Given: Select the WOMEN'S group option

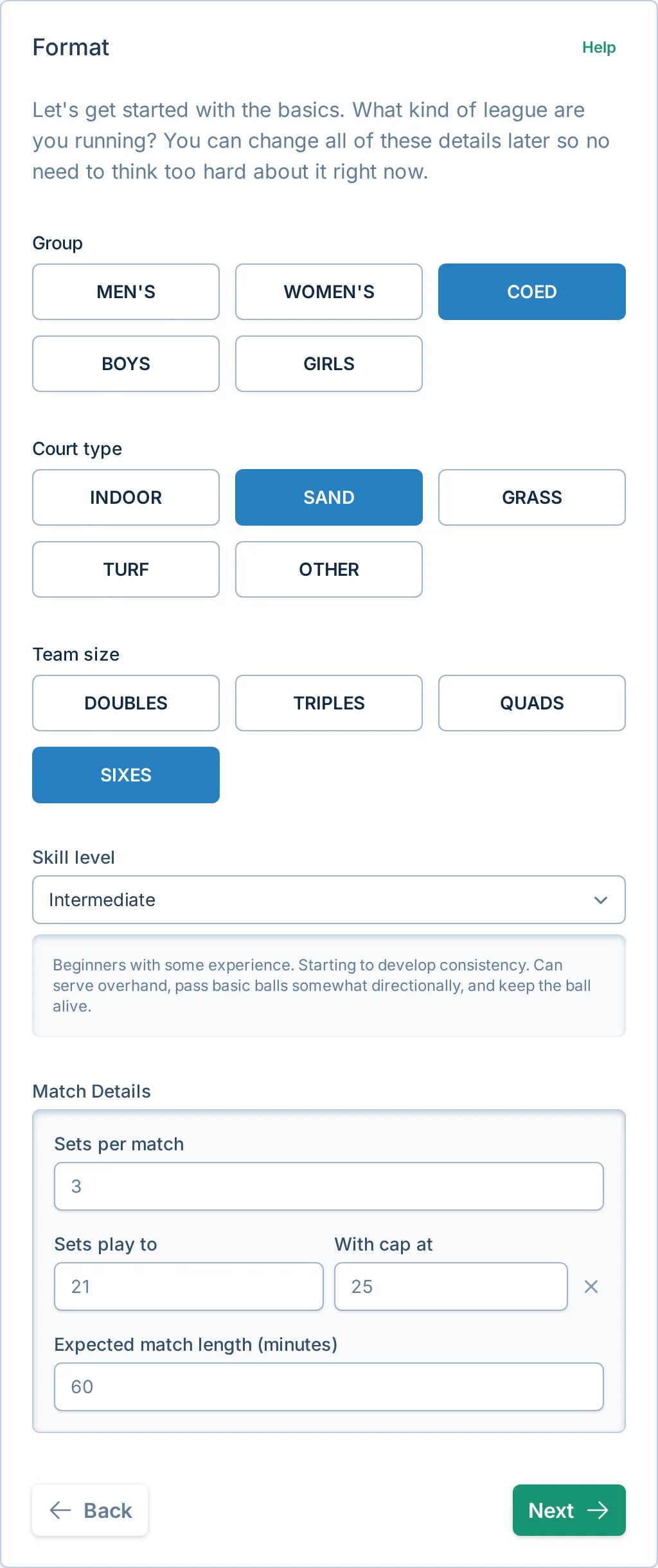Looking at the screenshot, I should [x=328, y=292].
